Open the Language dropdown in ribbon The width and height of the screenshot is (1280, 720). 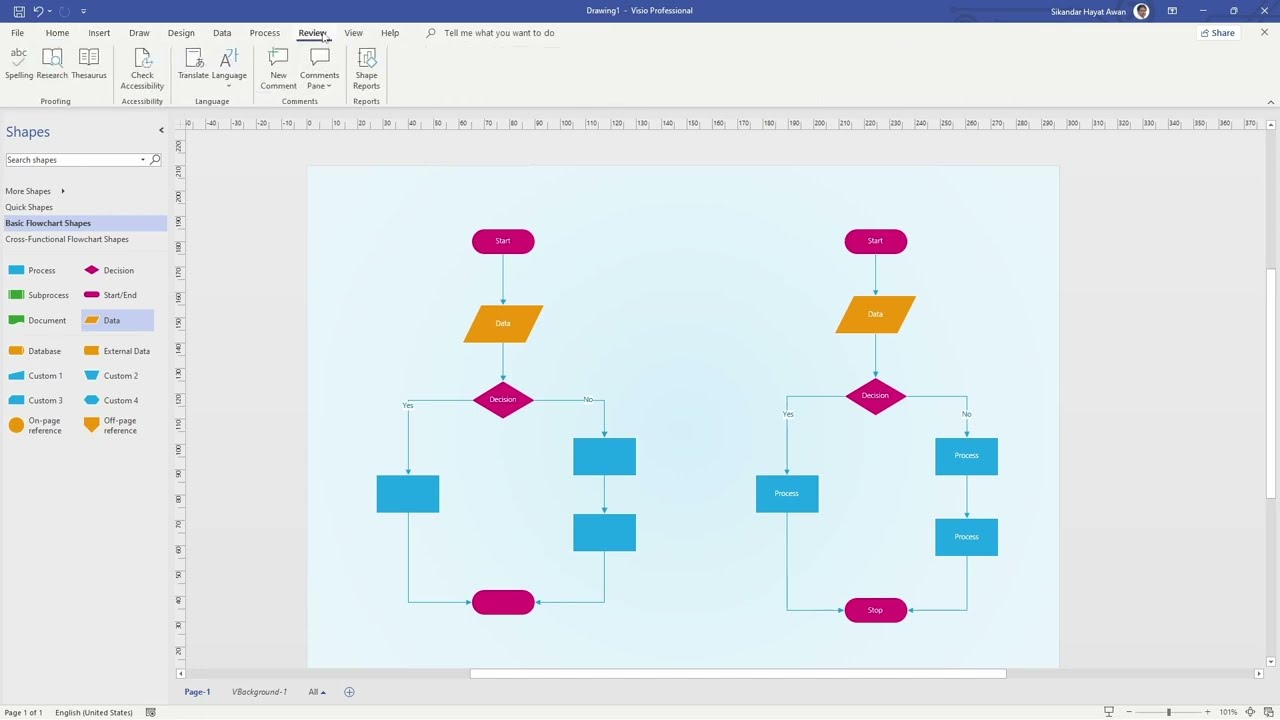[x=229, y=68]
